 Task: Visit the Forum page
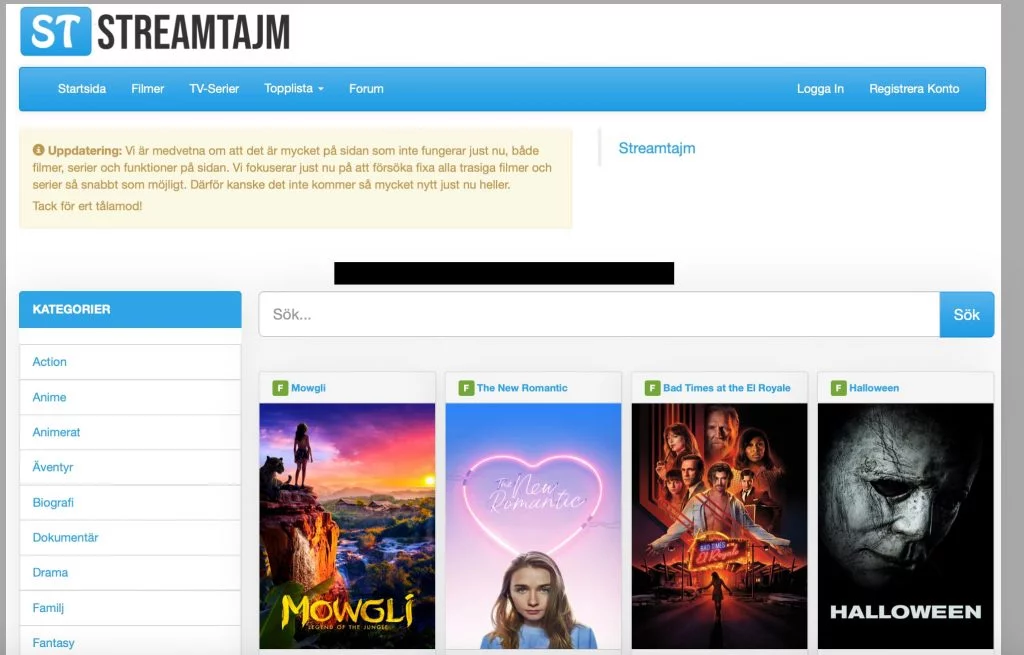[x=366, y=89]
